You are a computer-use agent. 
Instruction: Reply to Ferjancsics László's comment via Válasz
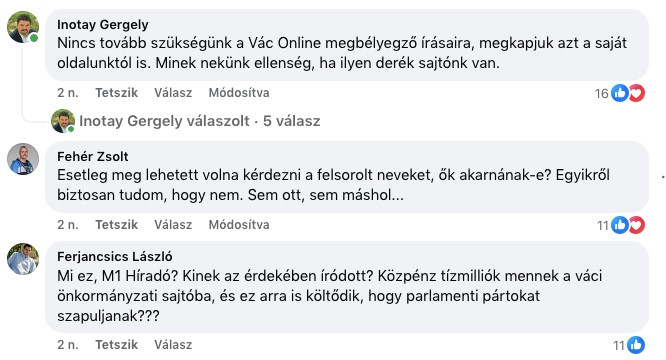click(173, 345)
